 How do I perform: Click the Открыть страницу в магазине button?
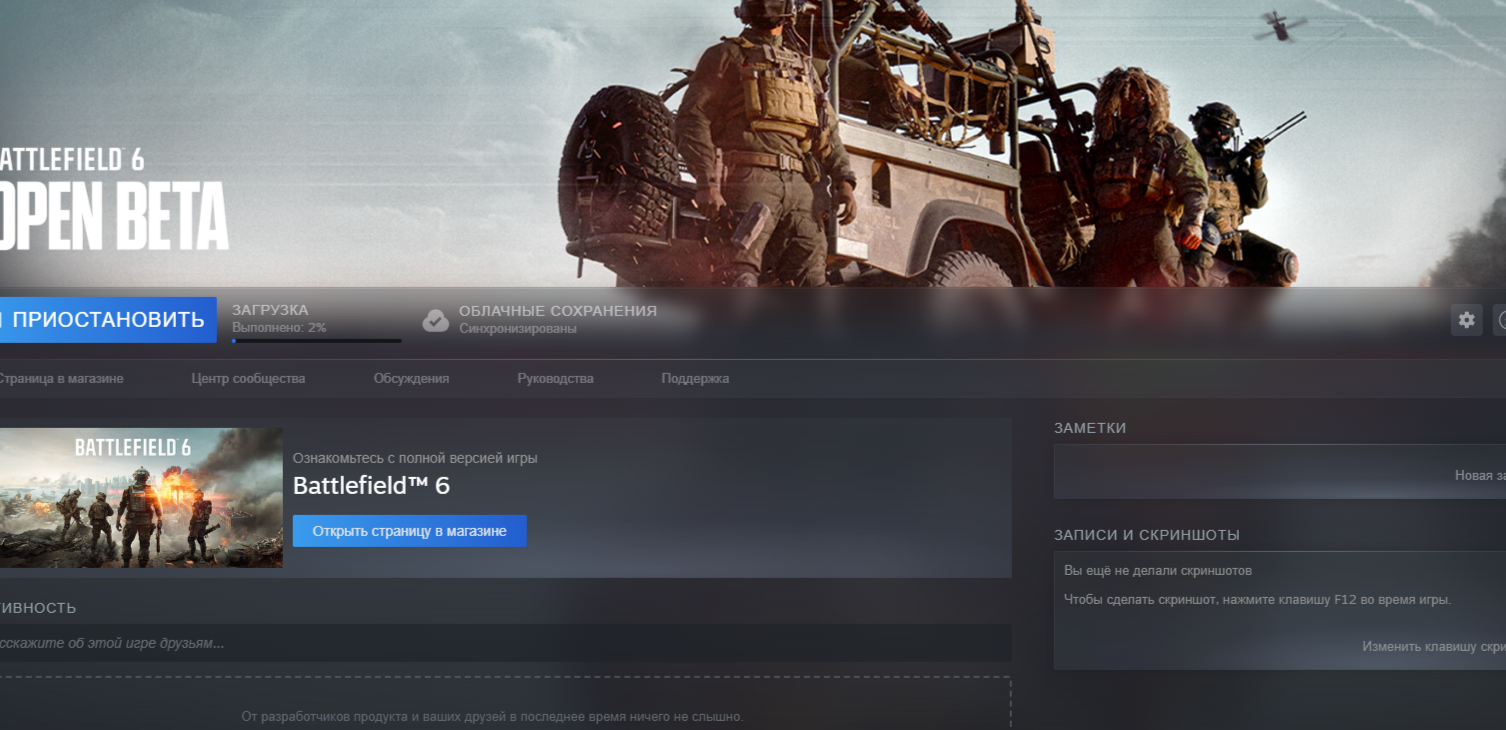click(x=410, y=531)
